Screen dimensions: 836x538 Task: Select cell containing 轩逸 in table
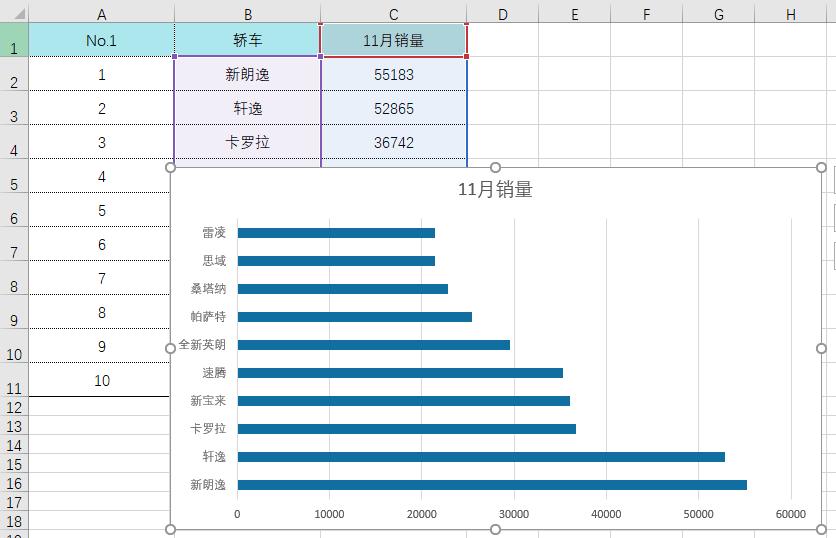click(x=247, y=108)
